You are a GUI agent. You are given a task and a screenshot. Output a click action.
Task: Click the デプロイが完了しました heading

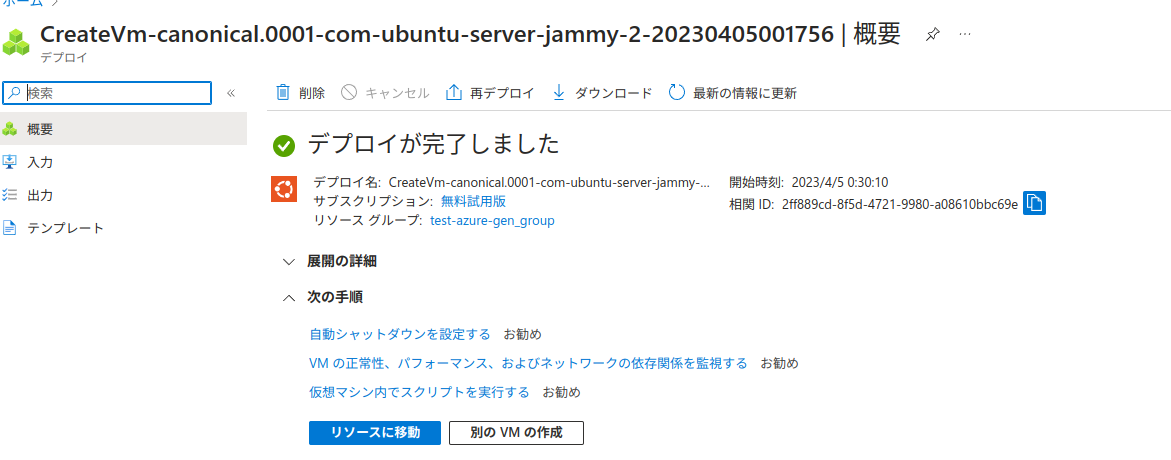(433, 144)
